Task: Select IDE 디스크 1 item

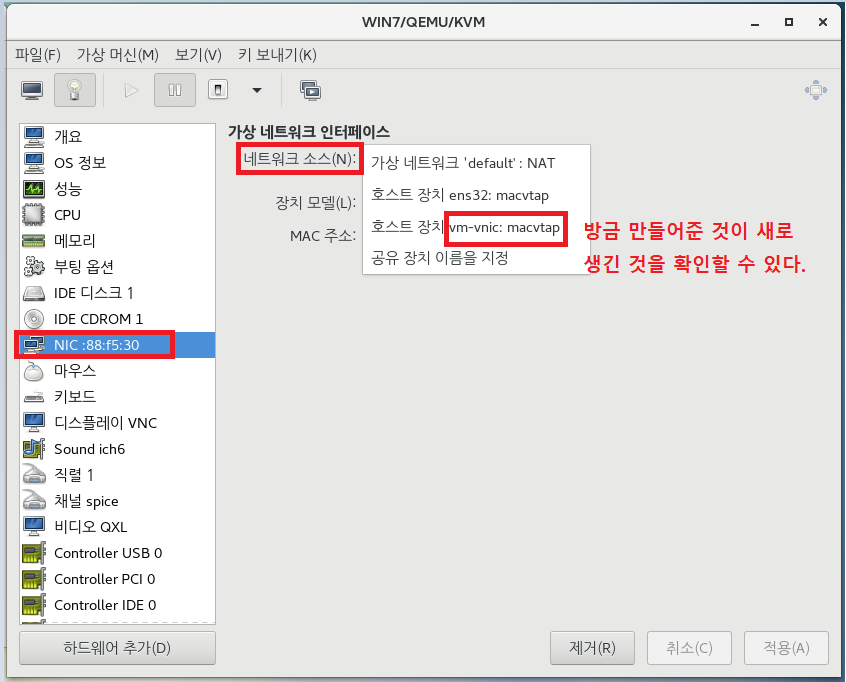Action: coord(118,293)
